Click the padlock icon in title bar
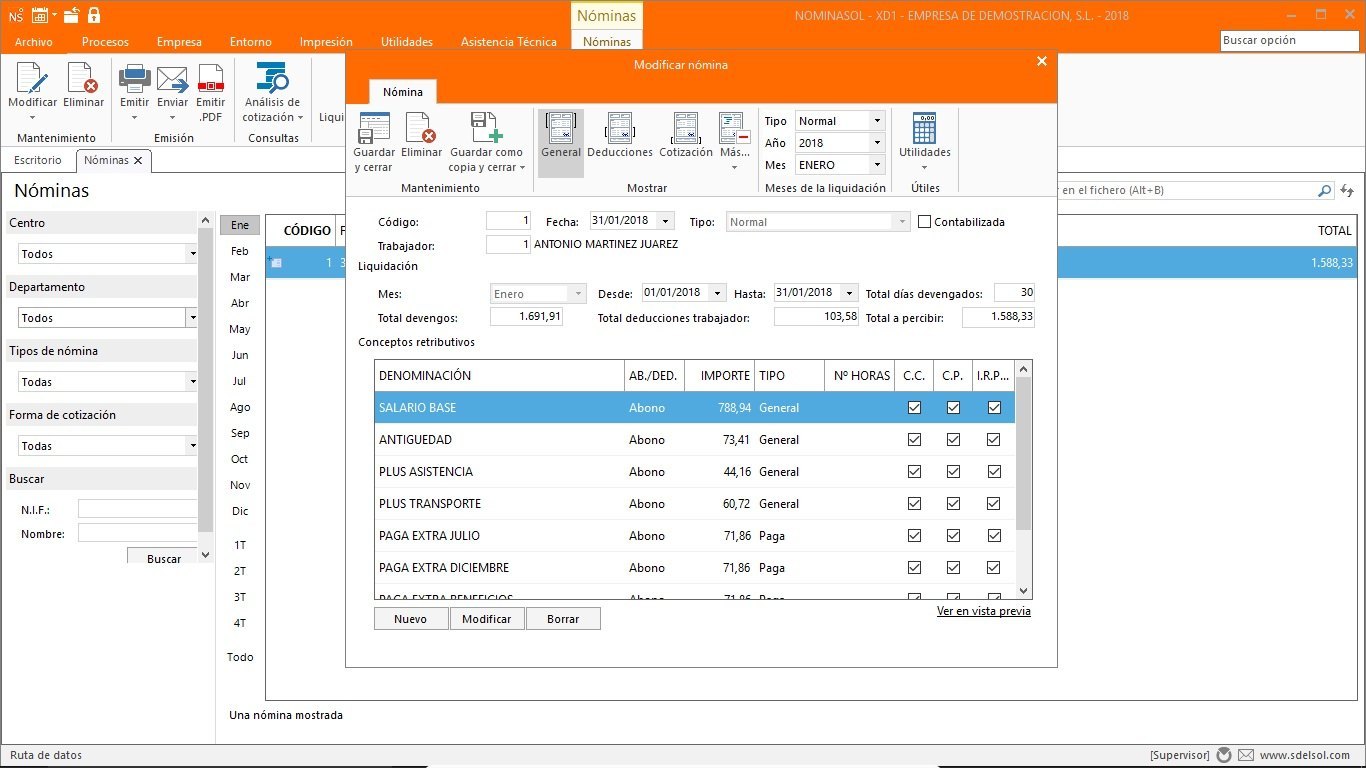Viewport: 1366px width, 768px height. pyautogui.click(x=94, y=15)
